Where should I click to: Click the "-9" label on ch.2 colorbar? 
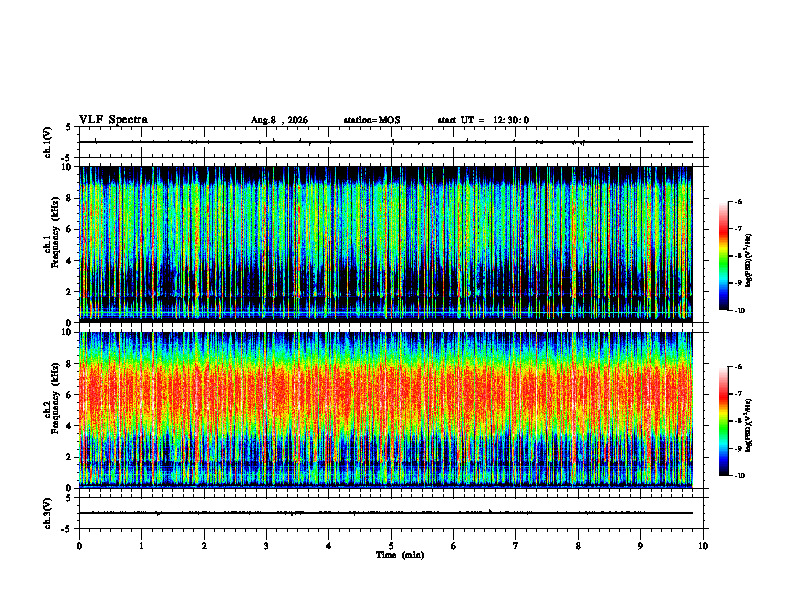(738, 448)
